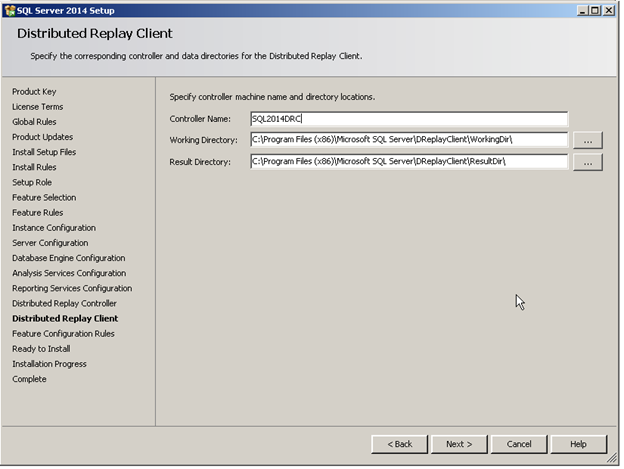Select the Ready to Install step
This screenshot has height=469, width=624.
pos(41,348)
